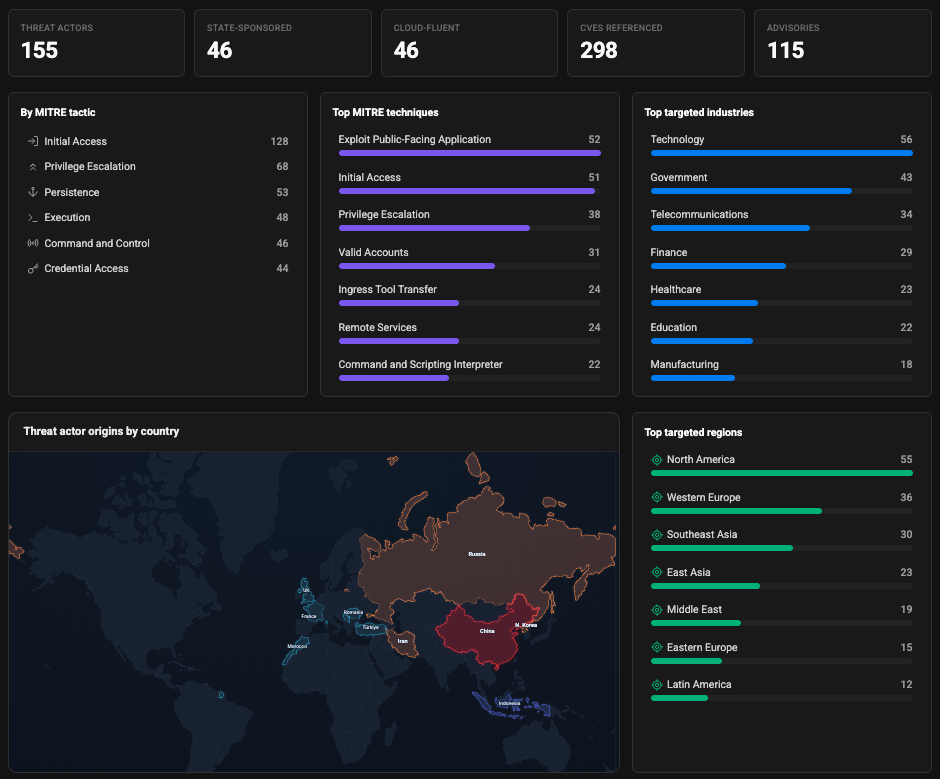Click the Credential Access key icon
This screenshot has width=940, height=779.
click(33, 269)
